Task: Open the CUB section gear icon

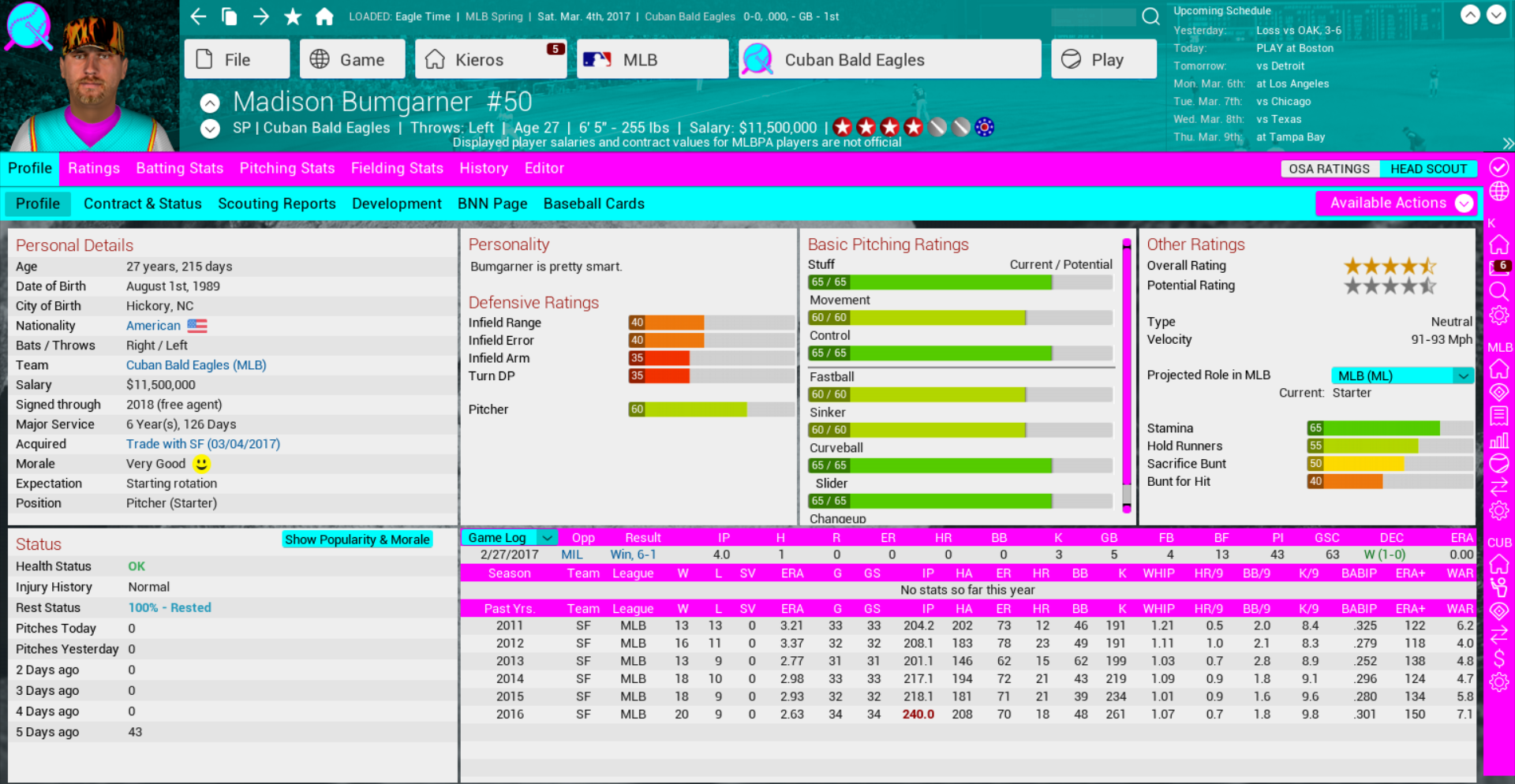Action: 1499,681
